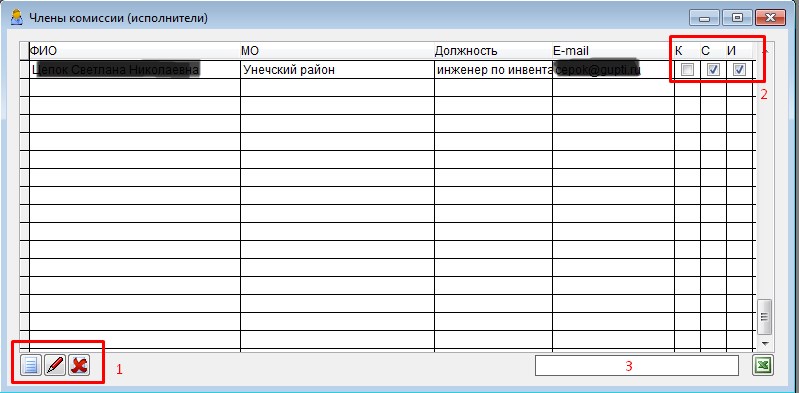Click the scrollbar down arrow
799x393 pixels.
coord(764,343)
